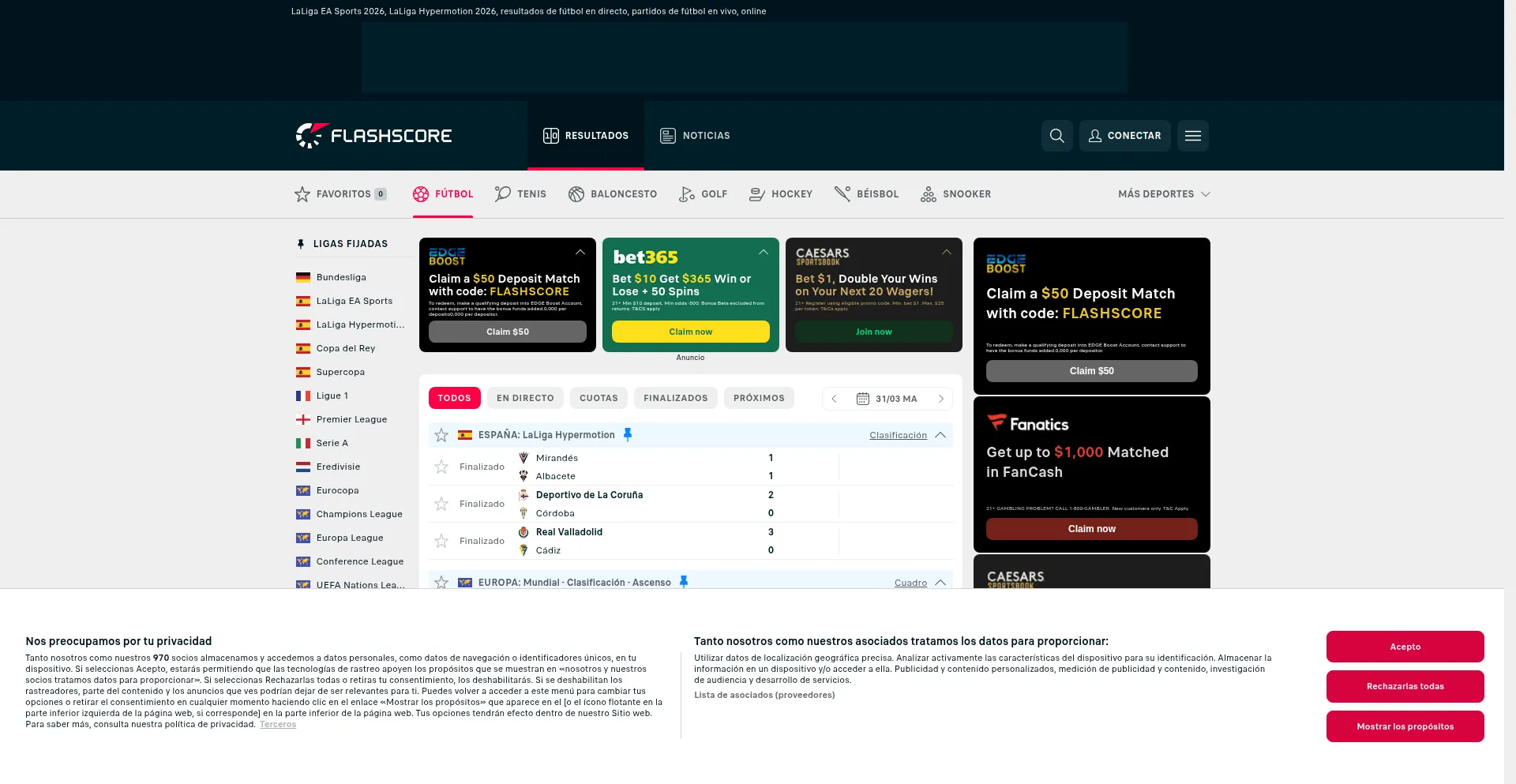
Task: Click the Deportivo de La Coruña crest
Action: click(x=523, y=495)
